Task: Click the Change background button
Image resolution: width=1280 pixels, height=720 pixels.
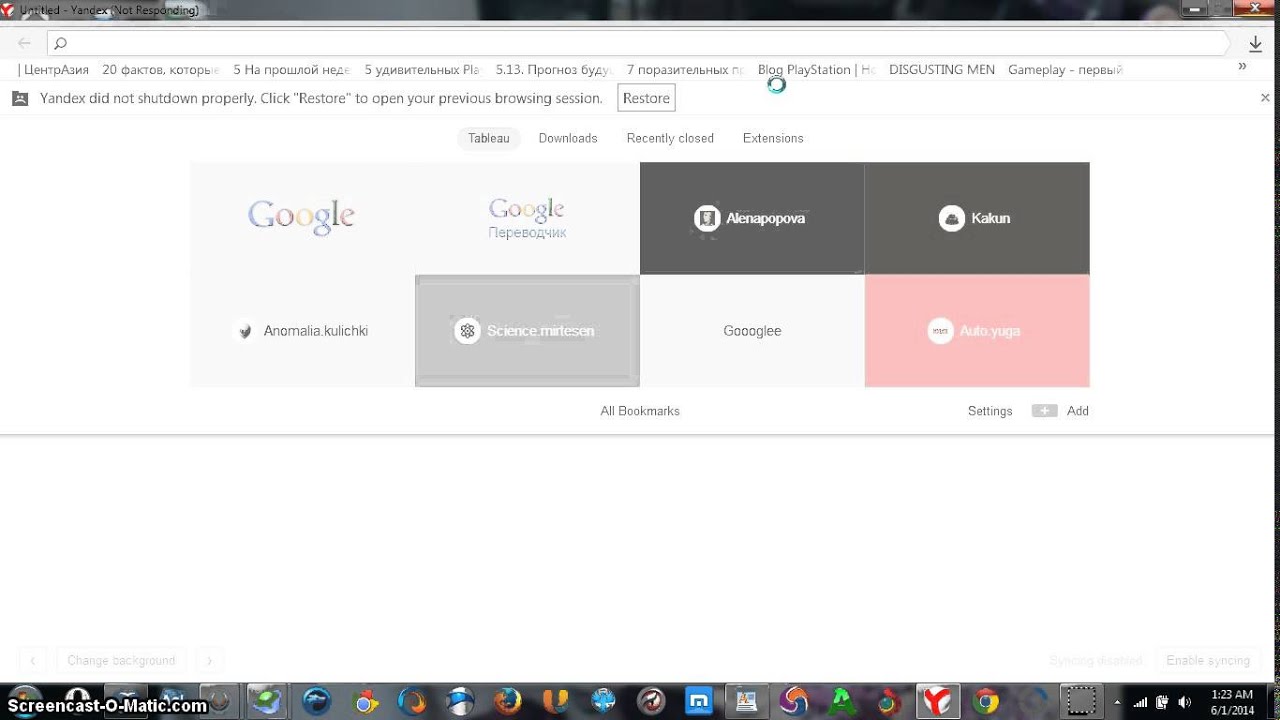Action: 121,660
